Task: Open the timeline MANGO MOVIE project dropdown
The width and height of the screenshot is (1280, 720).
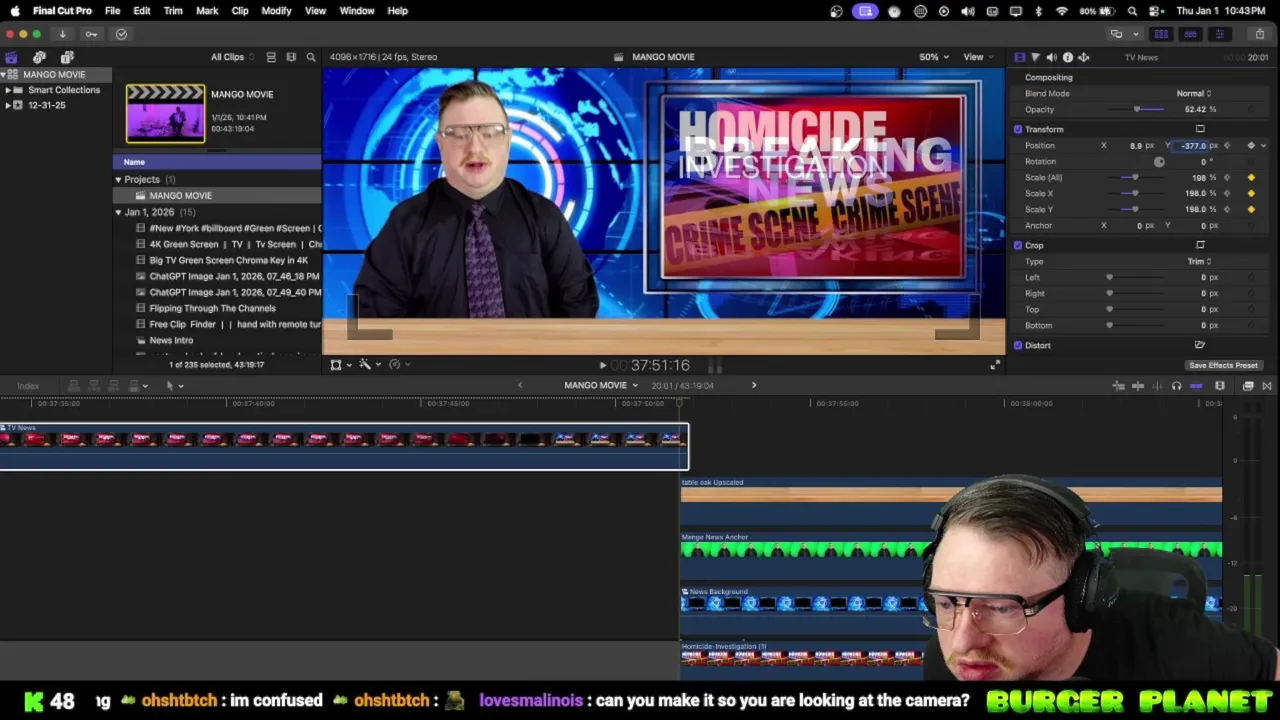Action: coord(601,386)
